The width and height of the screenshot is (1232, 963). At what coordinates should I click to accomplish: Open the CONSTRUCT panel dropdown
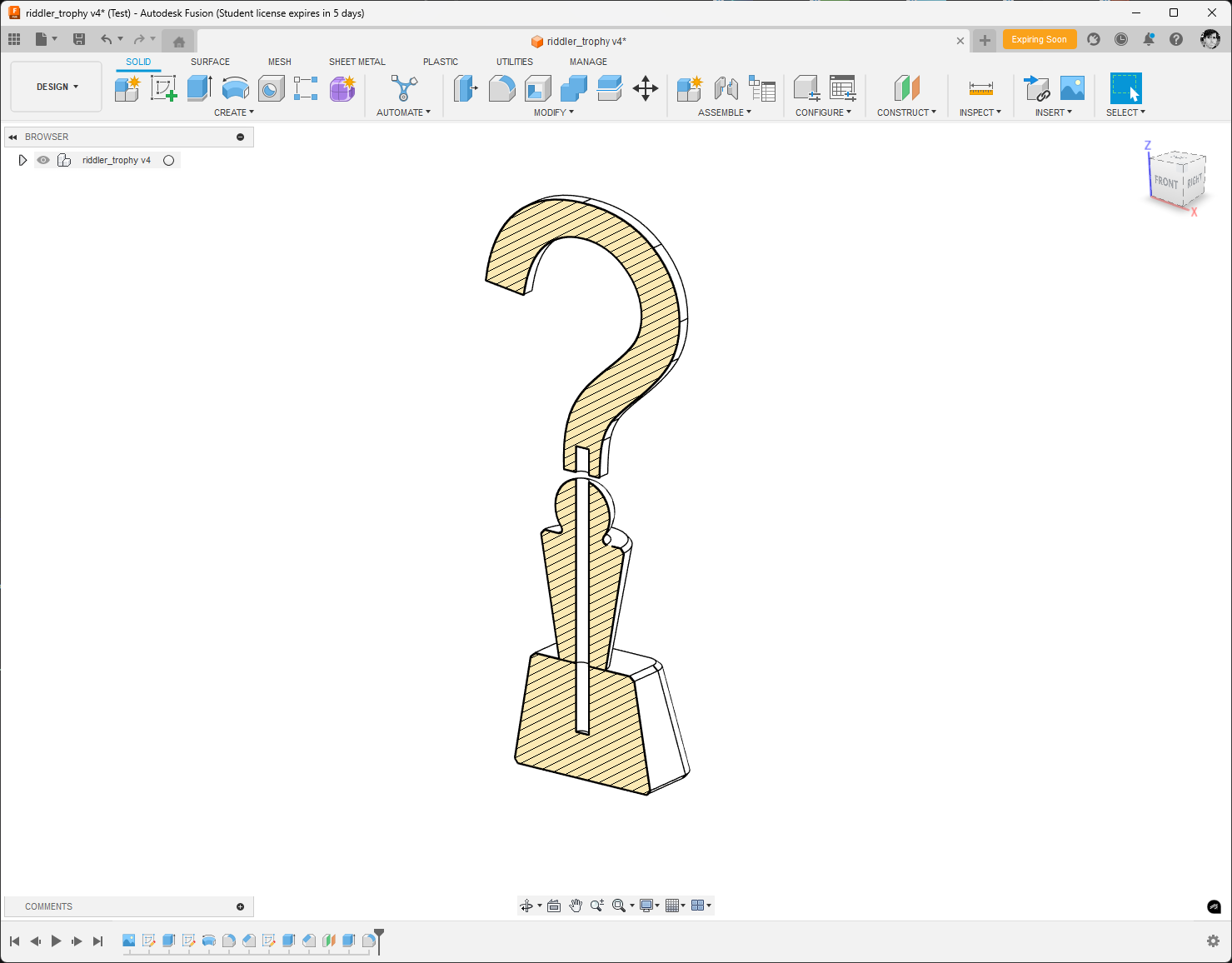click(x=906, y=112)
